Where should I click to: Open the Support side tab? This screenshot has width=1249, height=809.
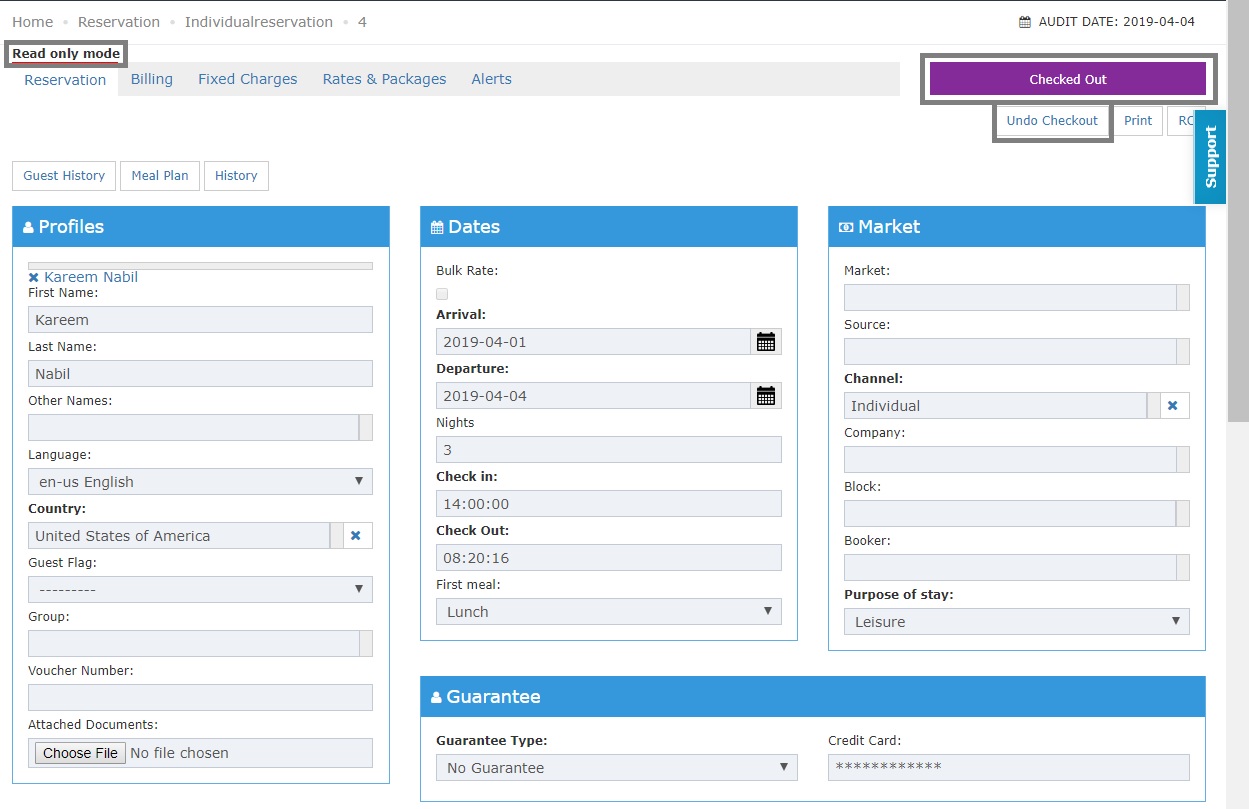[x=1211, y=157]
